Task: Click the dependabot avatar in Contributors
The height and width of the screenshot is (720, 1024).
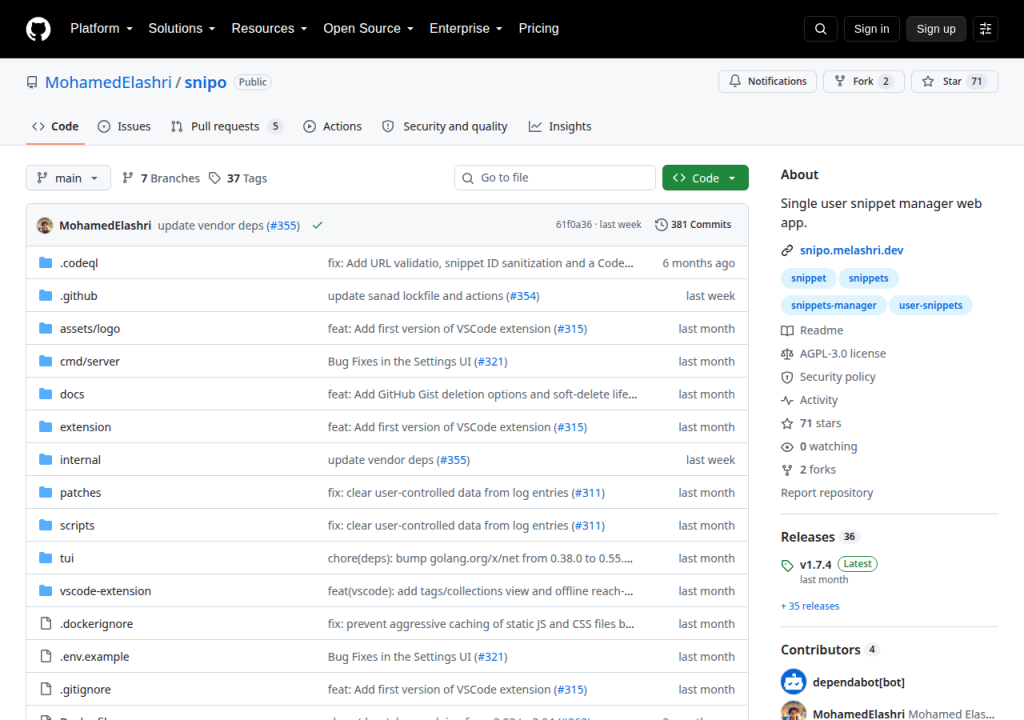Action: pos(793,682)
